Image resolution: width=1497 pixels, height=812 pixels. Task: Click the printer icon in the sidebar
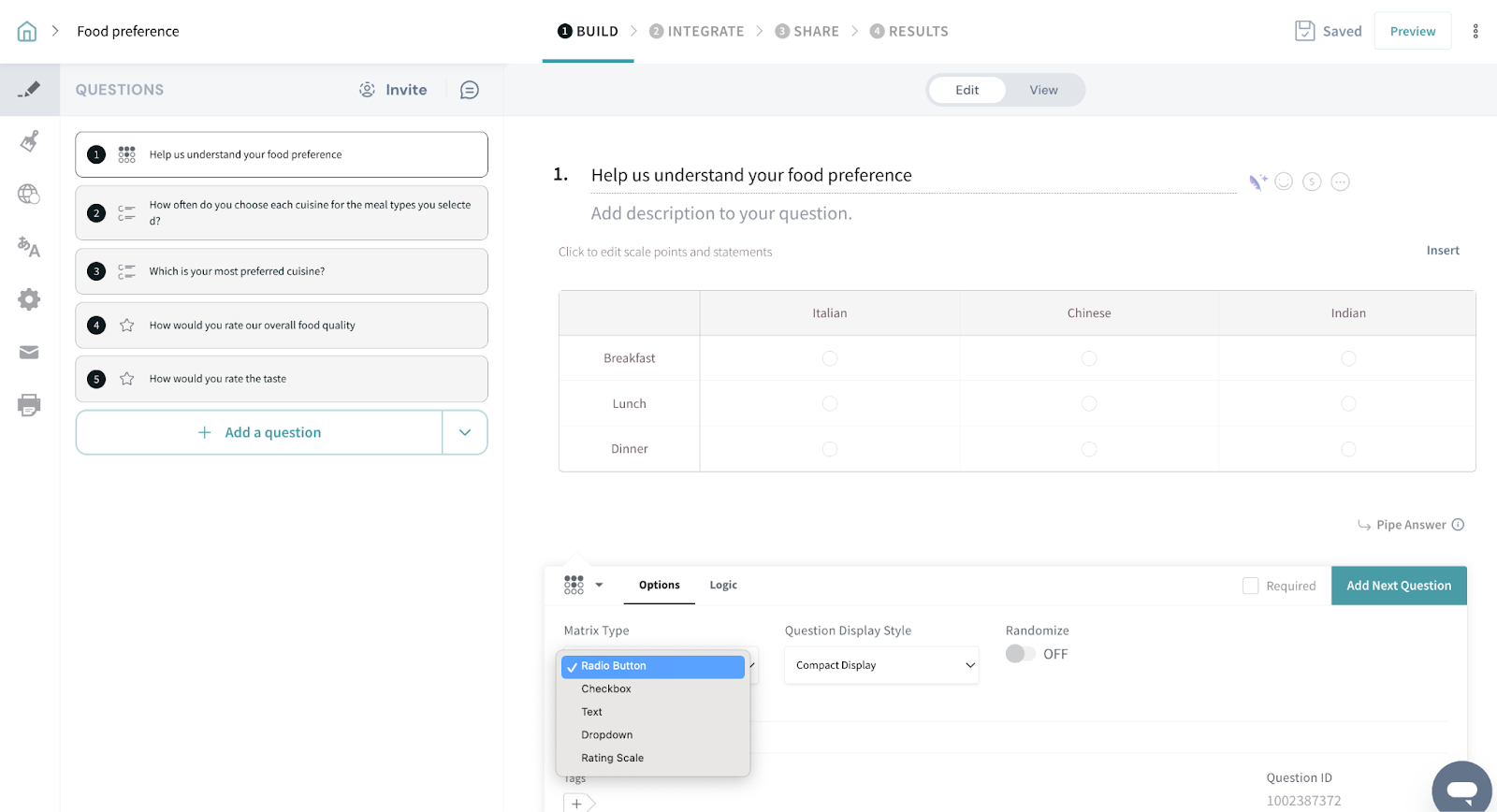click(29, 405)
